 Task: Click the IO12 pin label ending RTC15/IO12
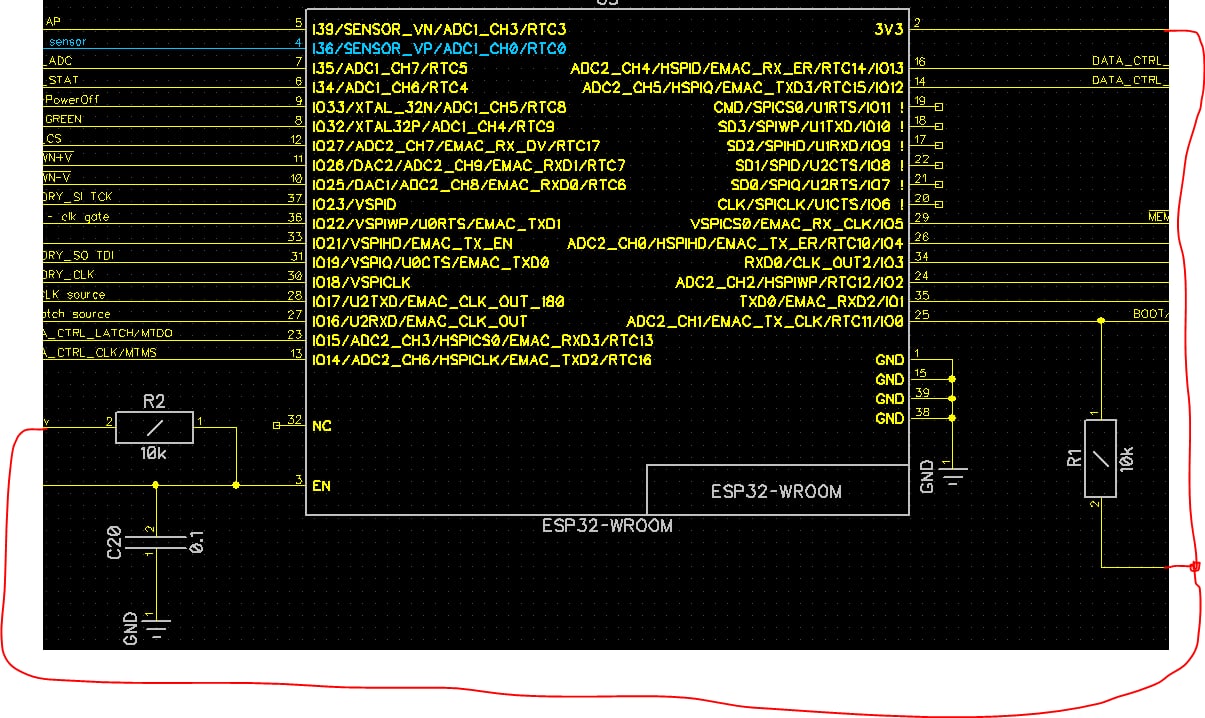tap(743, 87)
